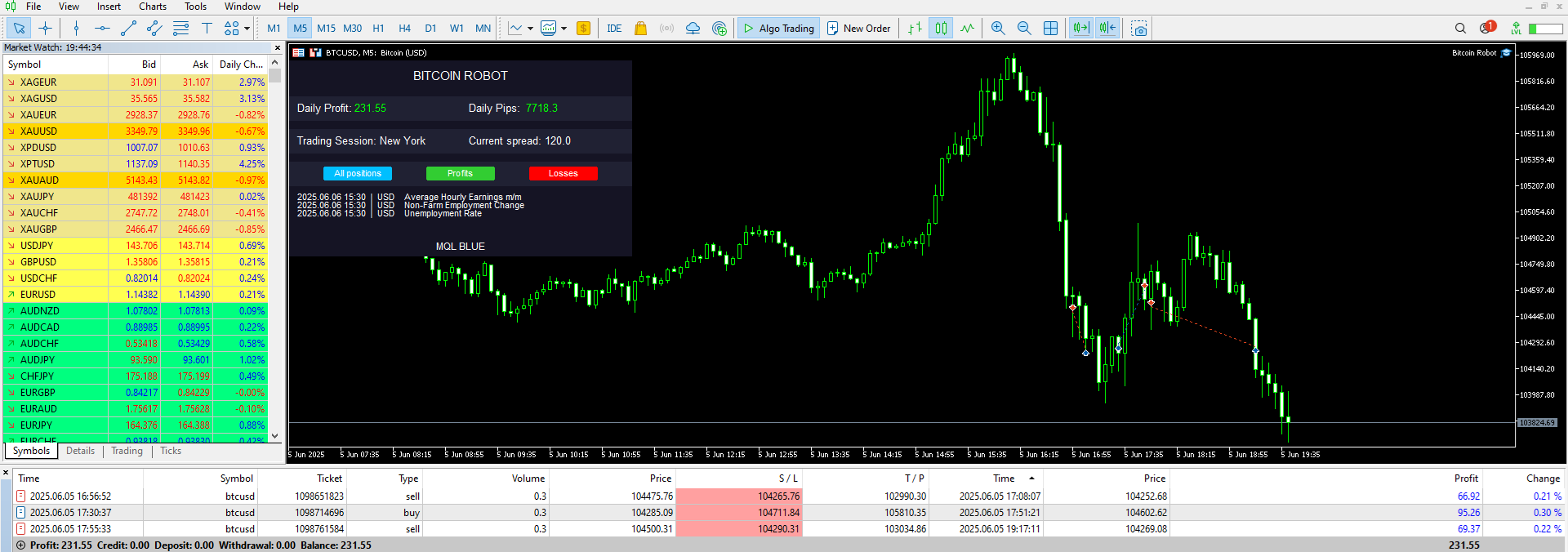The width and height of the screenshot is (1568, 552).
Task: Sort trades by second Time column
Action: point(1004,479)
